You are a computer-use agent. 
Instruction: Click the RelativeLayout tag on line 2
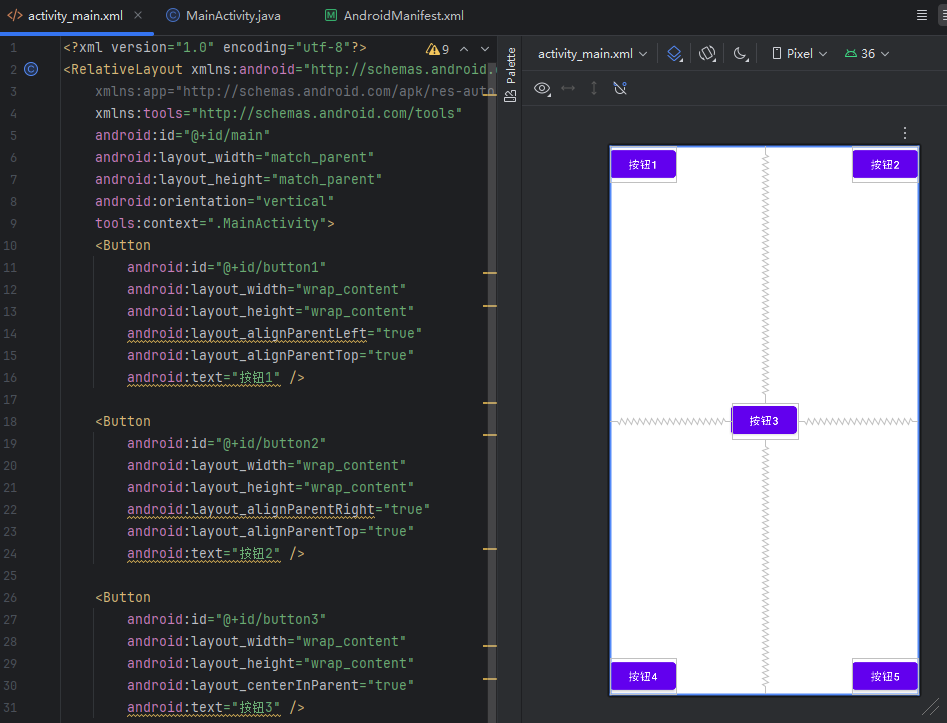click(123, 69)
